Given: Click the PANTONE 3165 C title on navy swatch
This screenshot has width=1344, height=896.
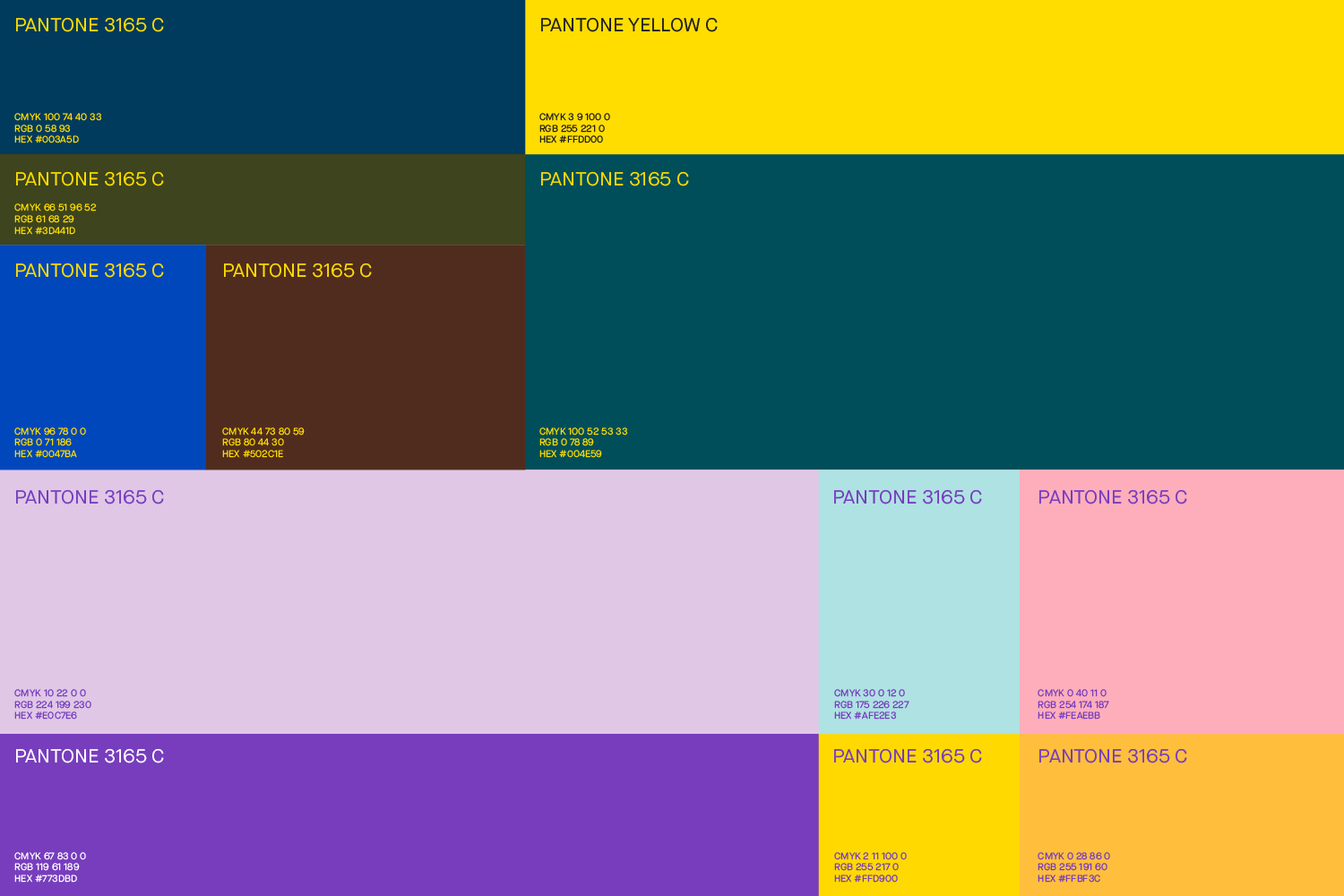Looking at the screenshot, I should [x=90, y=25].
